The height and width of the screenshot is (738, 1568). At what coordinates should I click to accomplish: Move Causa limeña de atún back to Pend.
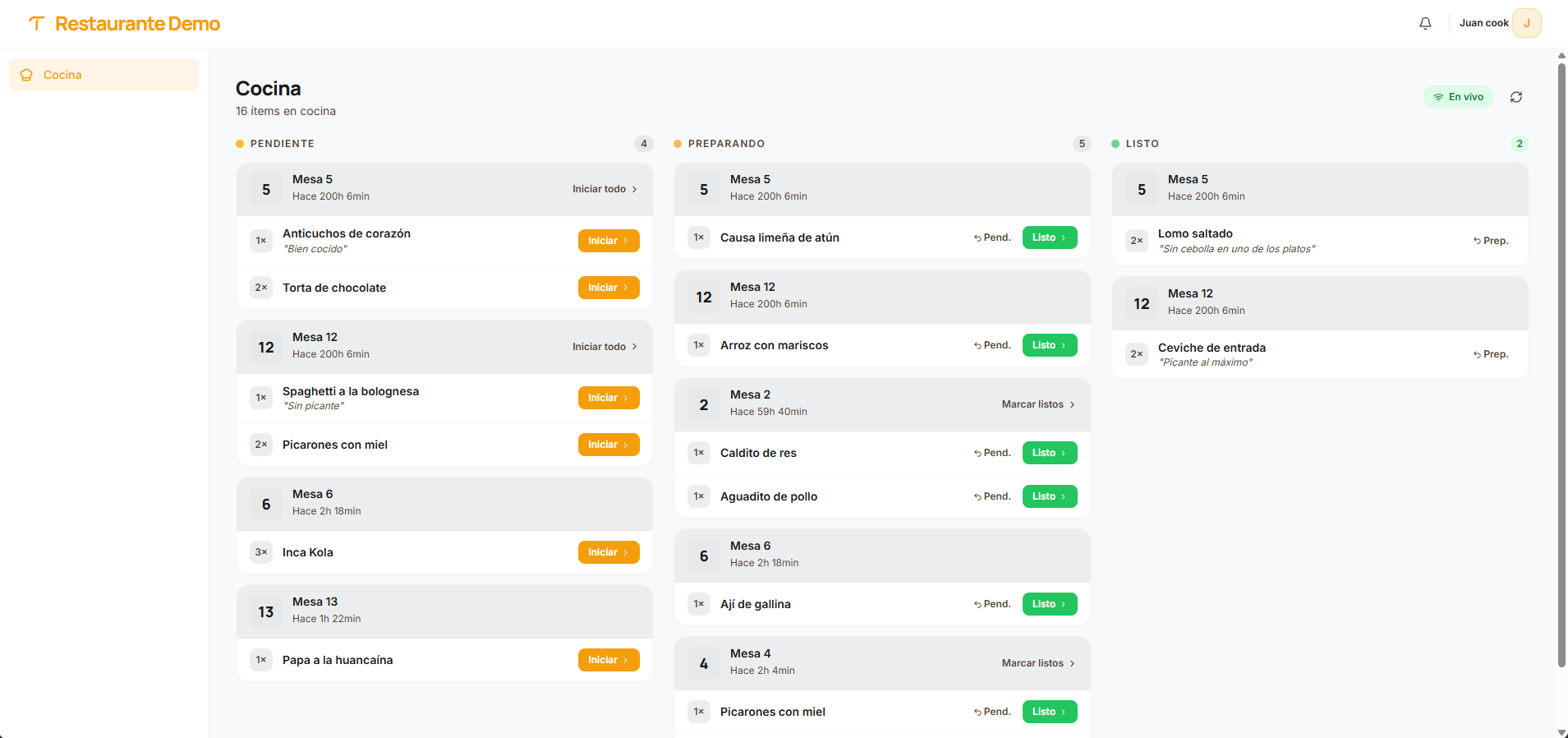pyautogui.click(x=992, y=238)
